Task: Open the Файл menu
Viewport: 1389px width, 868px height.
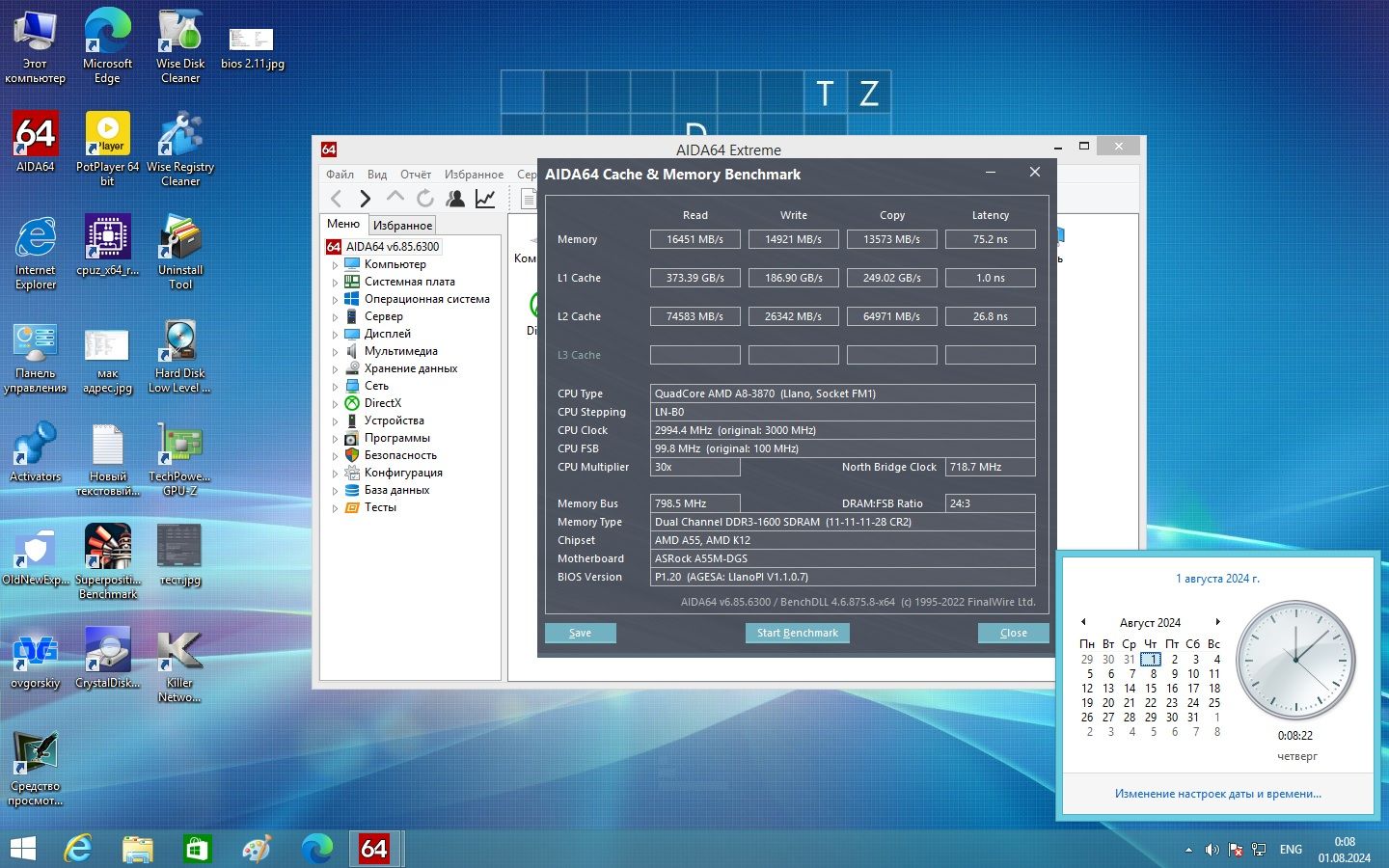Action: click(x=340, y=175)
